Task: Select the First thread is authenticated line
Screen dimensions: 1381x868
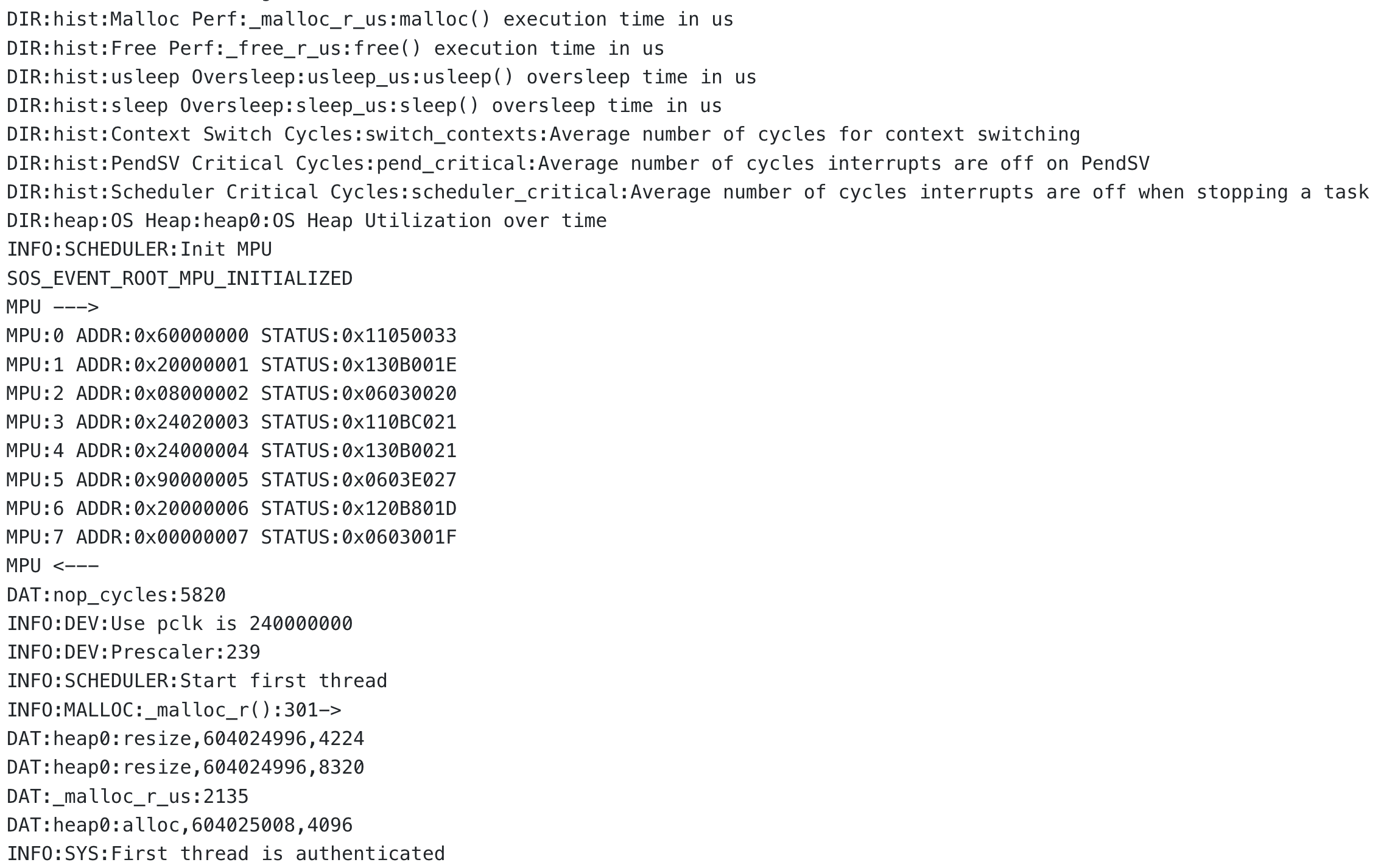Action: click(226, 854)
